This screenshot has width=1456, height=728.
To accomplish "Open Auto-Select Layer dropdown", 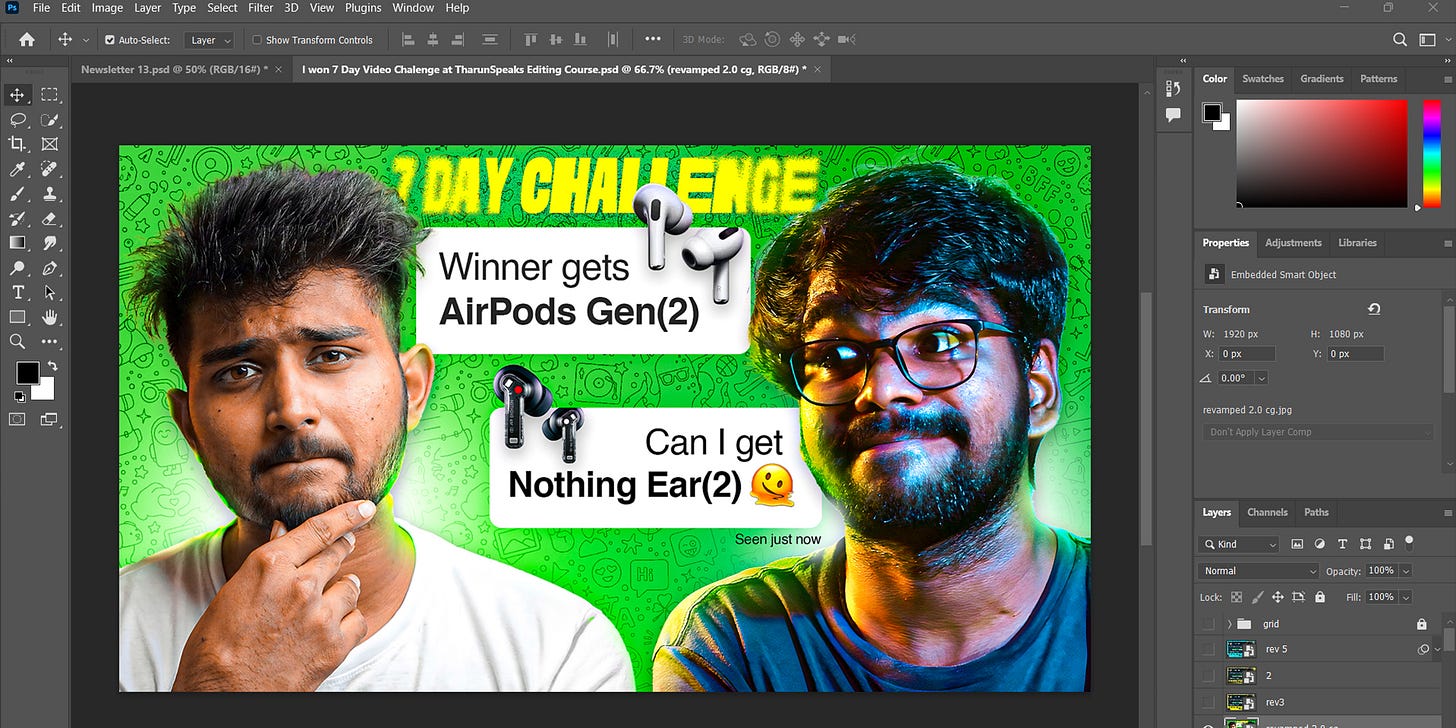I will (210, 40).
